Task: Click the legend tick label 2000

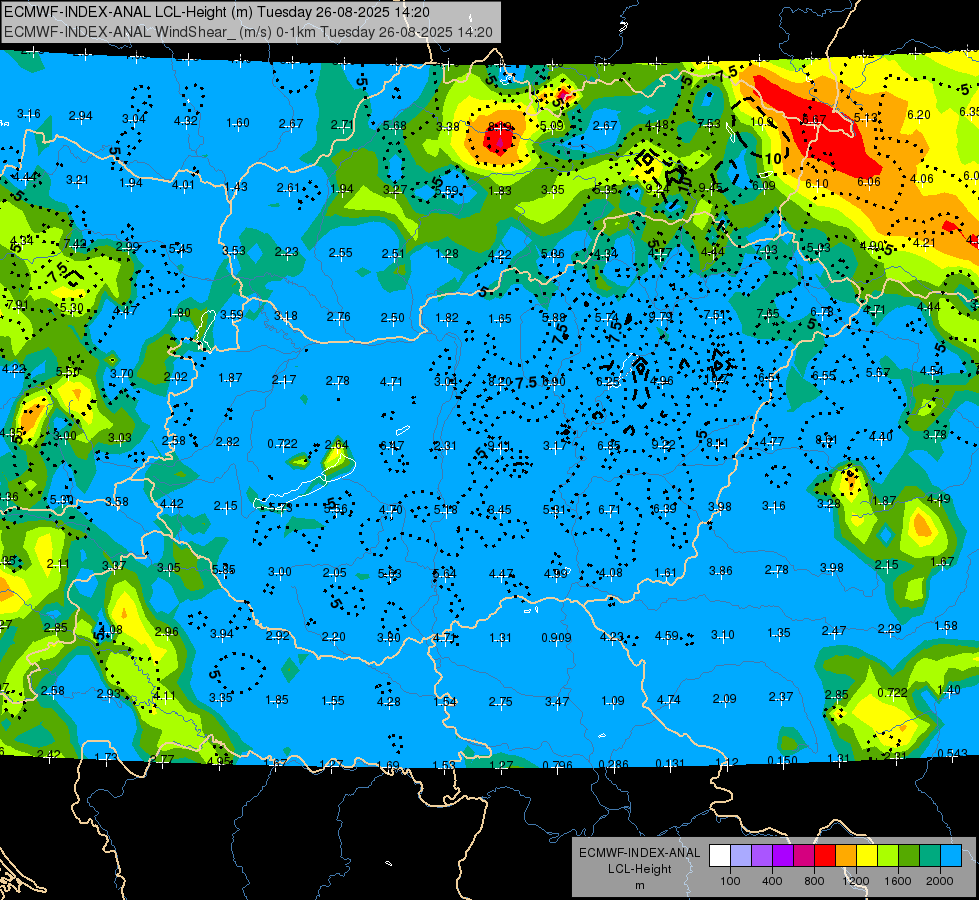Action: [940, 881]
